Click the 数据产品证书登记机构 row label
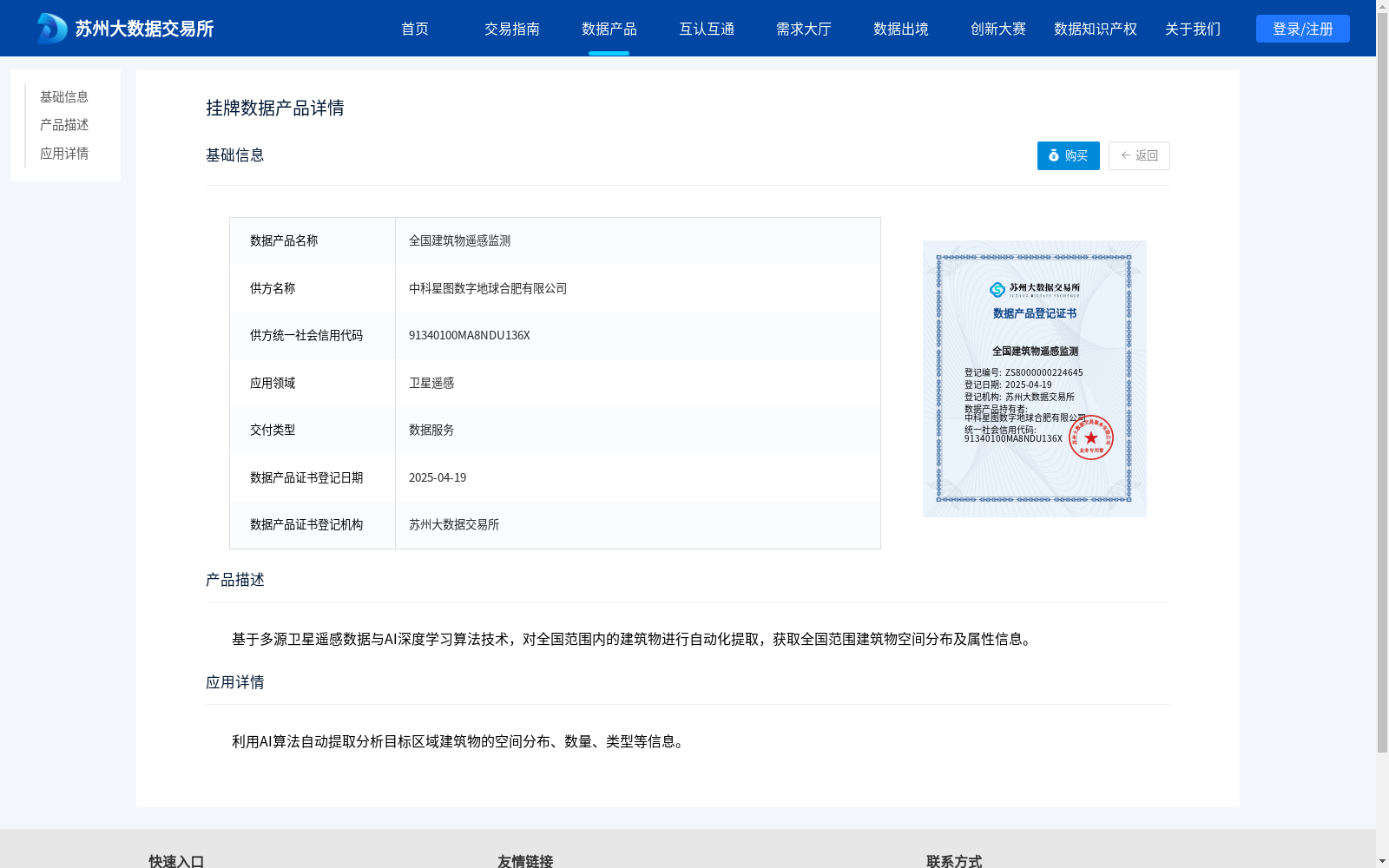This screenshot has width=1389, height=868. pyautogui.click(x=306, y=524)
